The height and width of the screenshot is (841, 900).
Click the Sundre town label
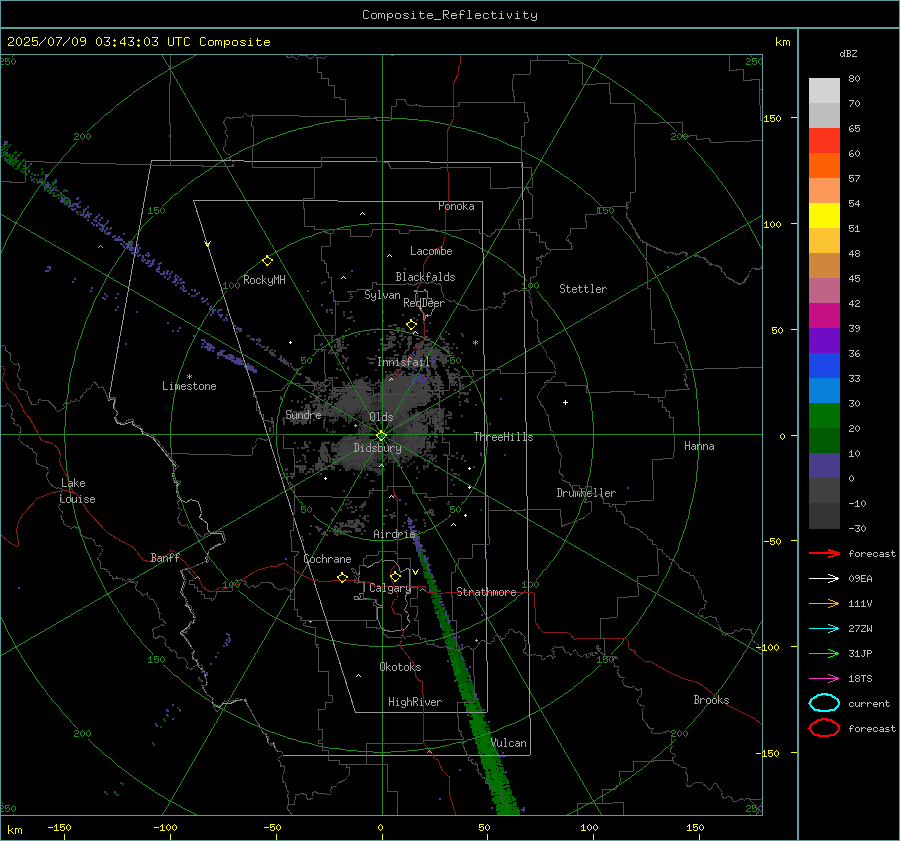pyautogui.click(x=303, y=415)
